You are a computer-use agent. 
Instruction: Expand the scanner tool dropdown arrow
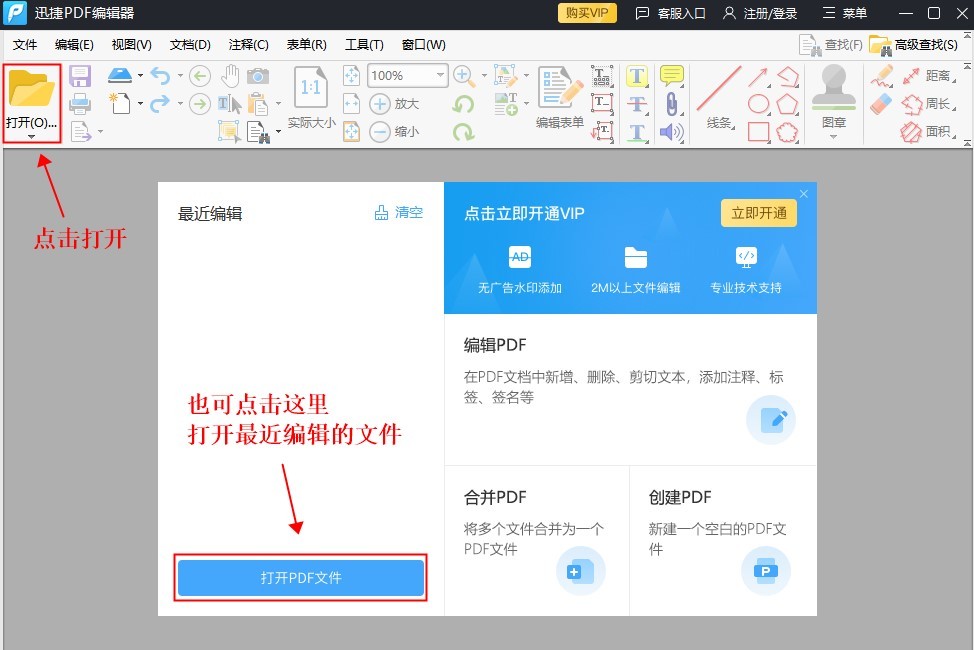point(140,76)
